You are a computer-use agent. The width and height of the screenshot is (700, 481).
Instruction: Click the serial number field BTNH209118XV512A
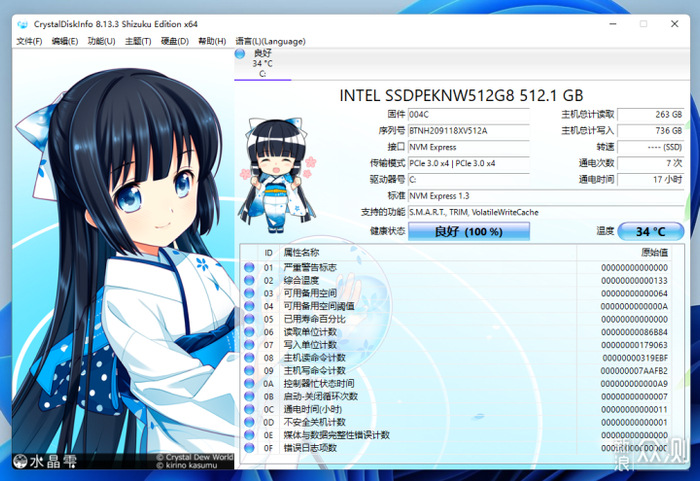(x=469, y=131)
